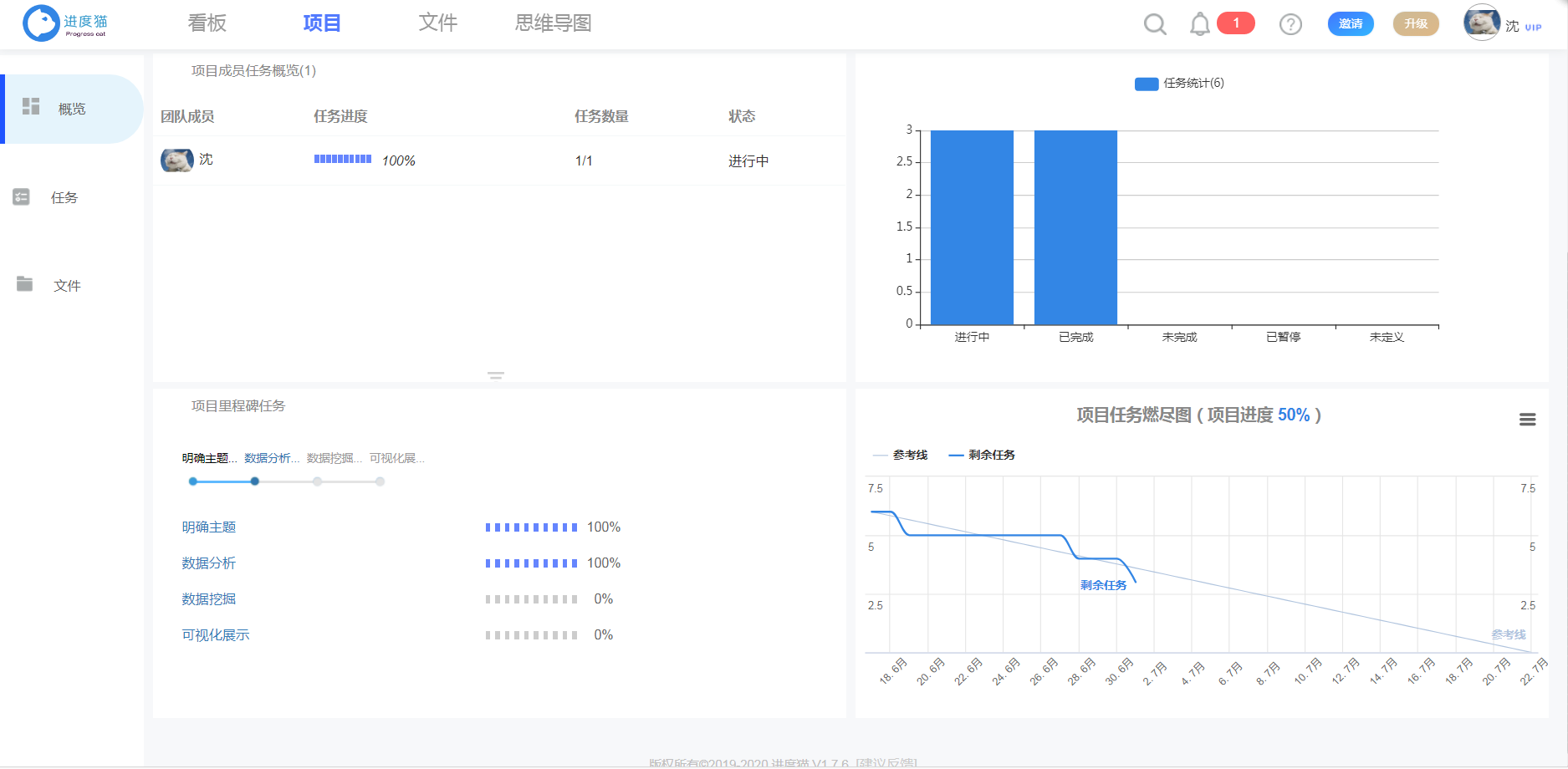Click member 沈's 100% progress bar

(x=343, y=159)
